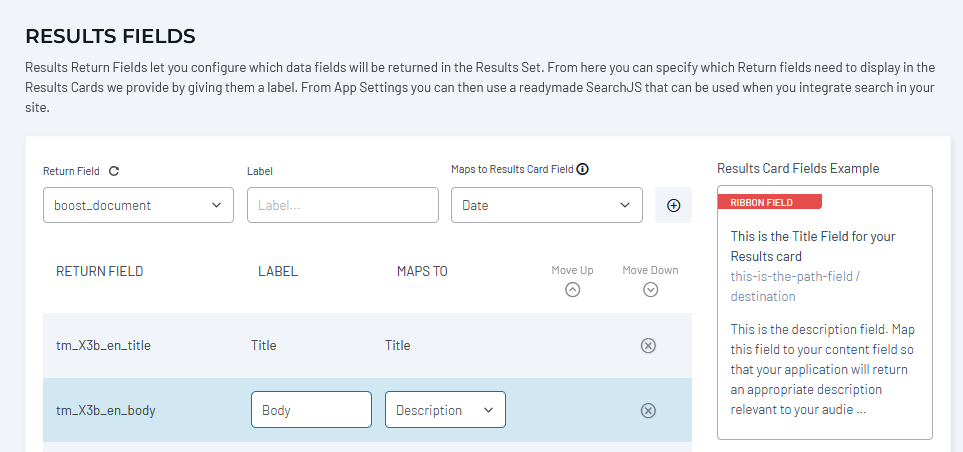
Task: Select the tm_X3b_en_body row
Action: click(x=367, y=410)
